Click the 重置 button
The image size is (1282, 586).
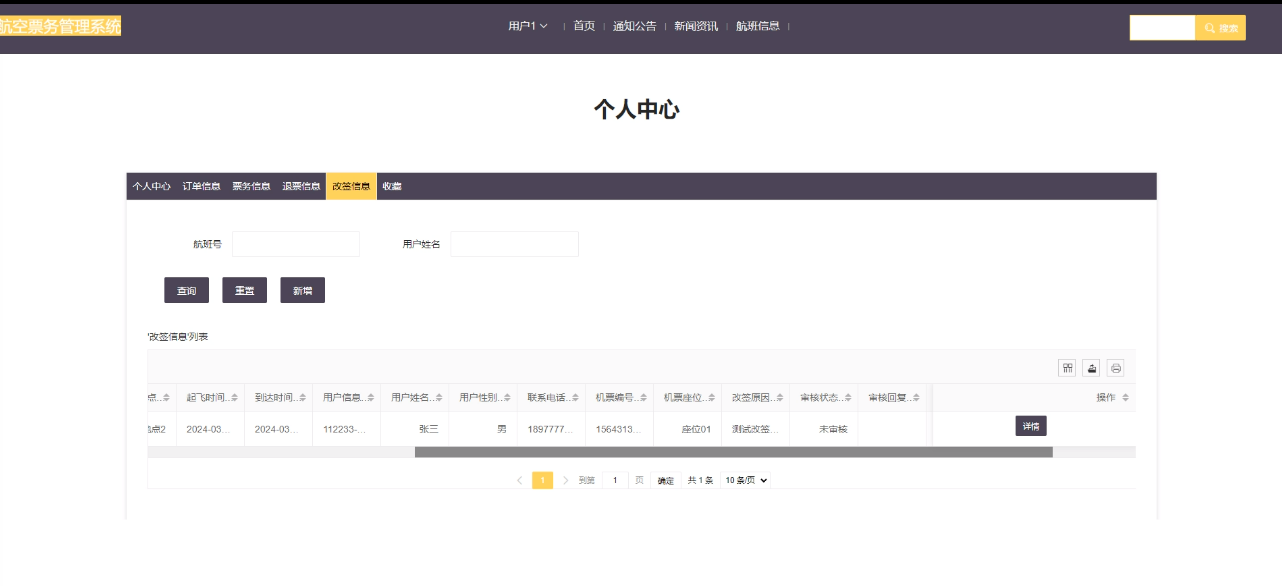pyautogui.click(x=244, y=290)
